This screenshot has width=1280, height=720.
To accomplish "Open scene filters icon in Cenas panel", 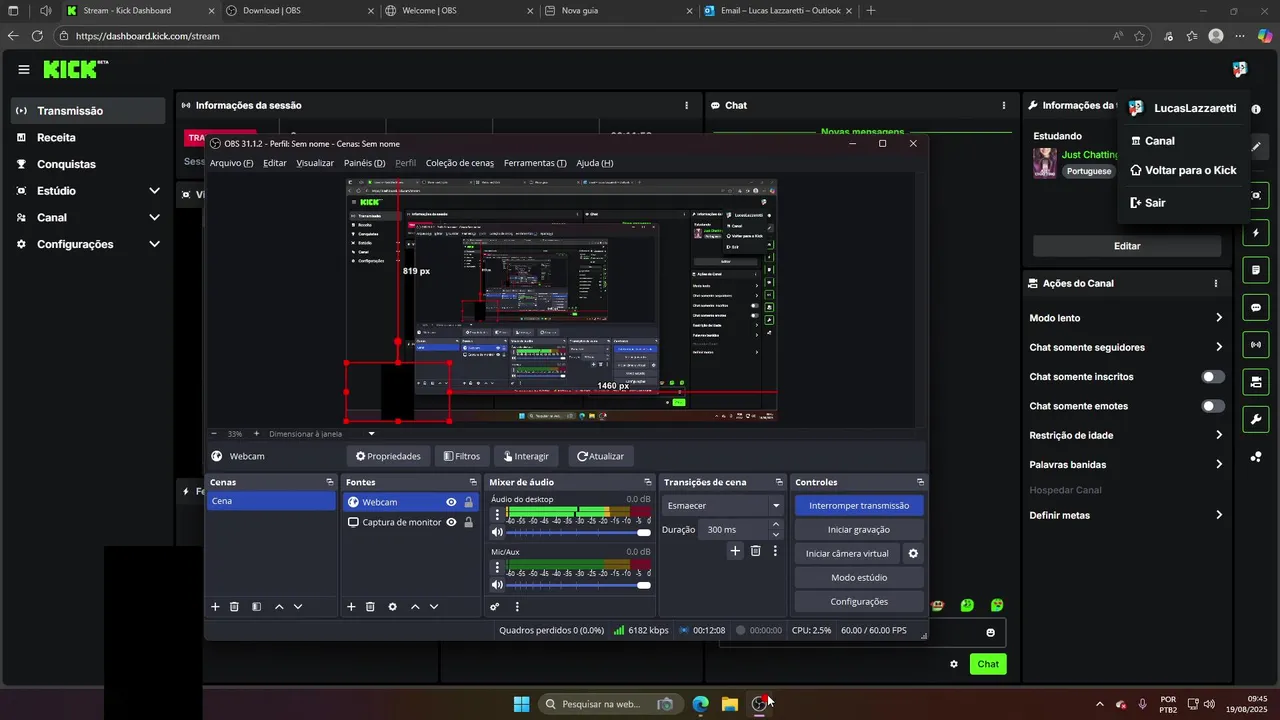I will pyautogui.click(x=256, y=607).
